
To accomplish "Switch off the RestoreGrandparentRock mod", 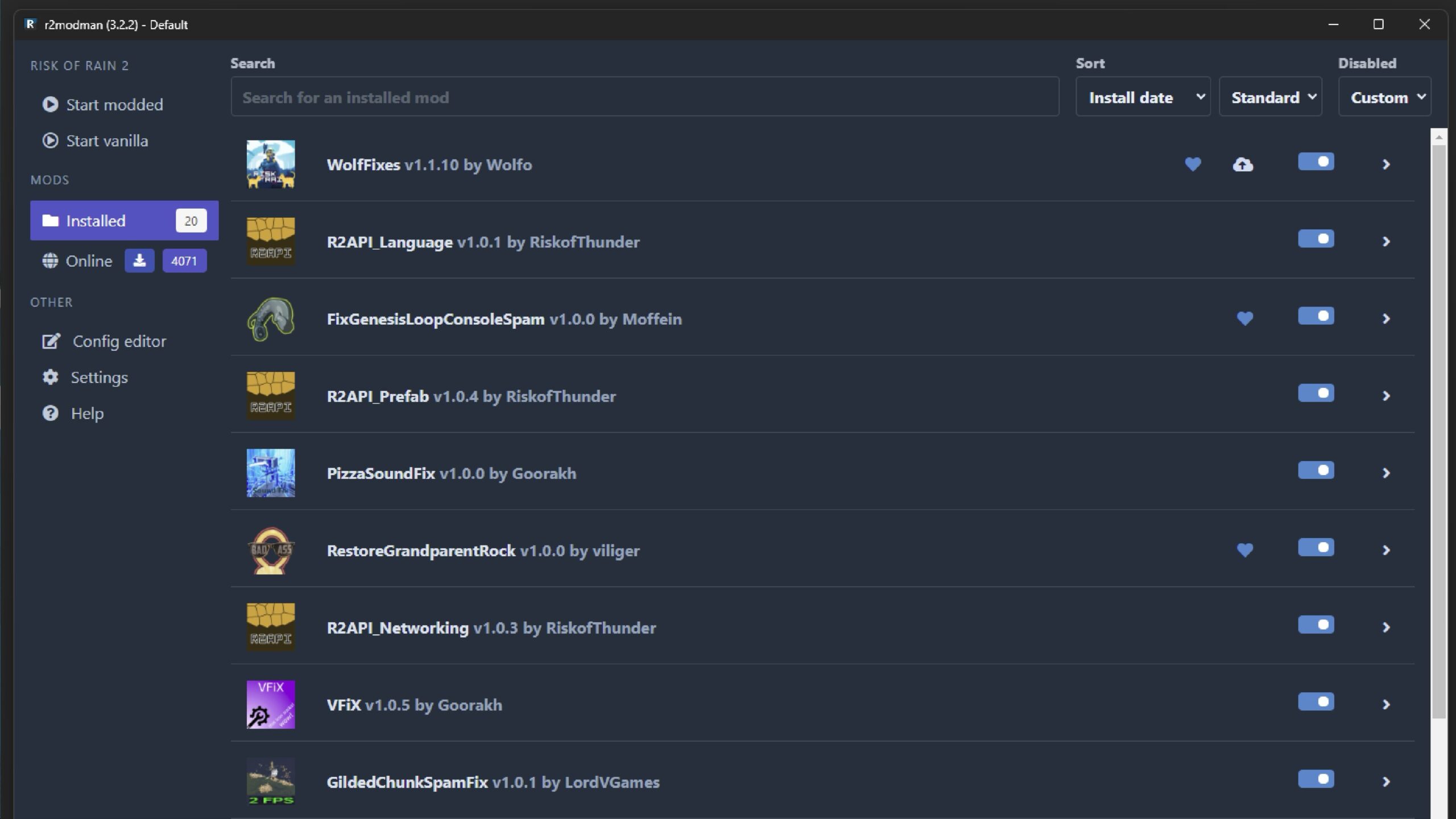I will click(x=1316, y=547).
